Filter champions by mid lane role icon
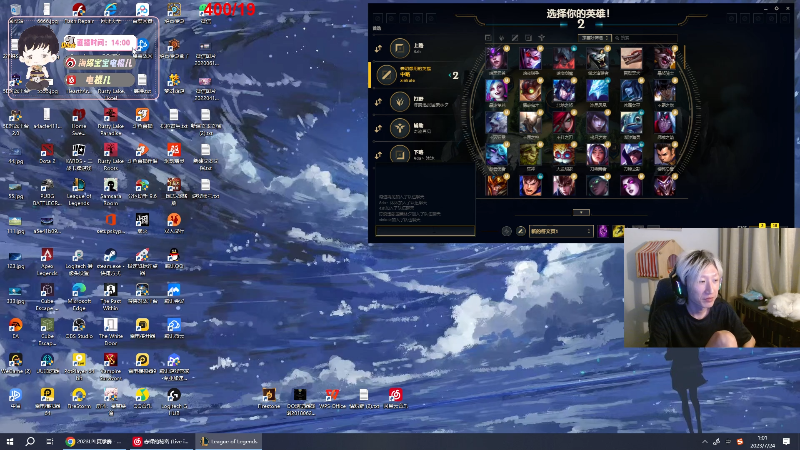 coord(515,38)
